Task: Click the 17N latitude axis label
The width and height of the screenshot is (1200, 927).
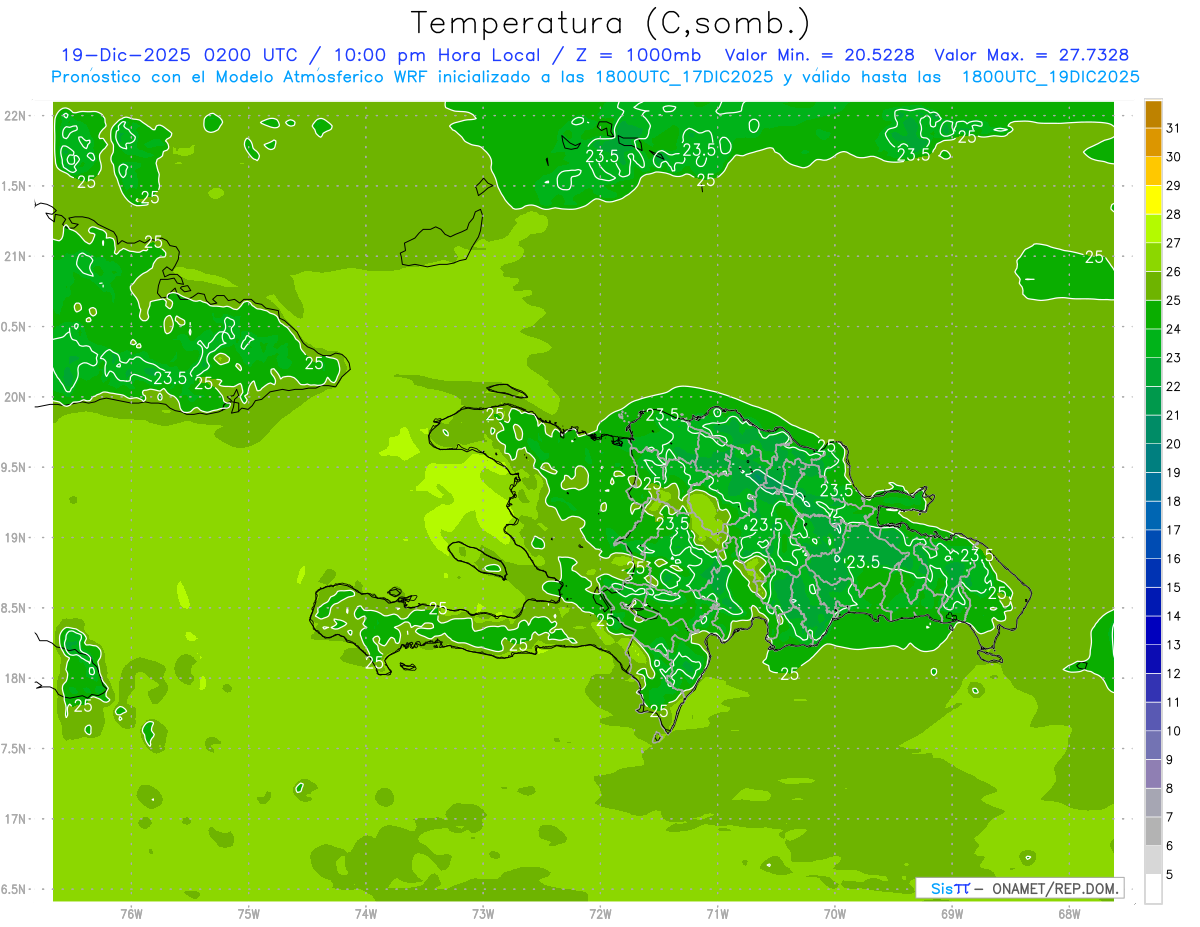Action: tap(15, 819)
